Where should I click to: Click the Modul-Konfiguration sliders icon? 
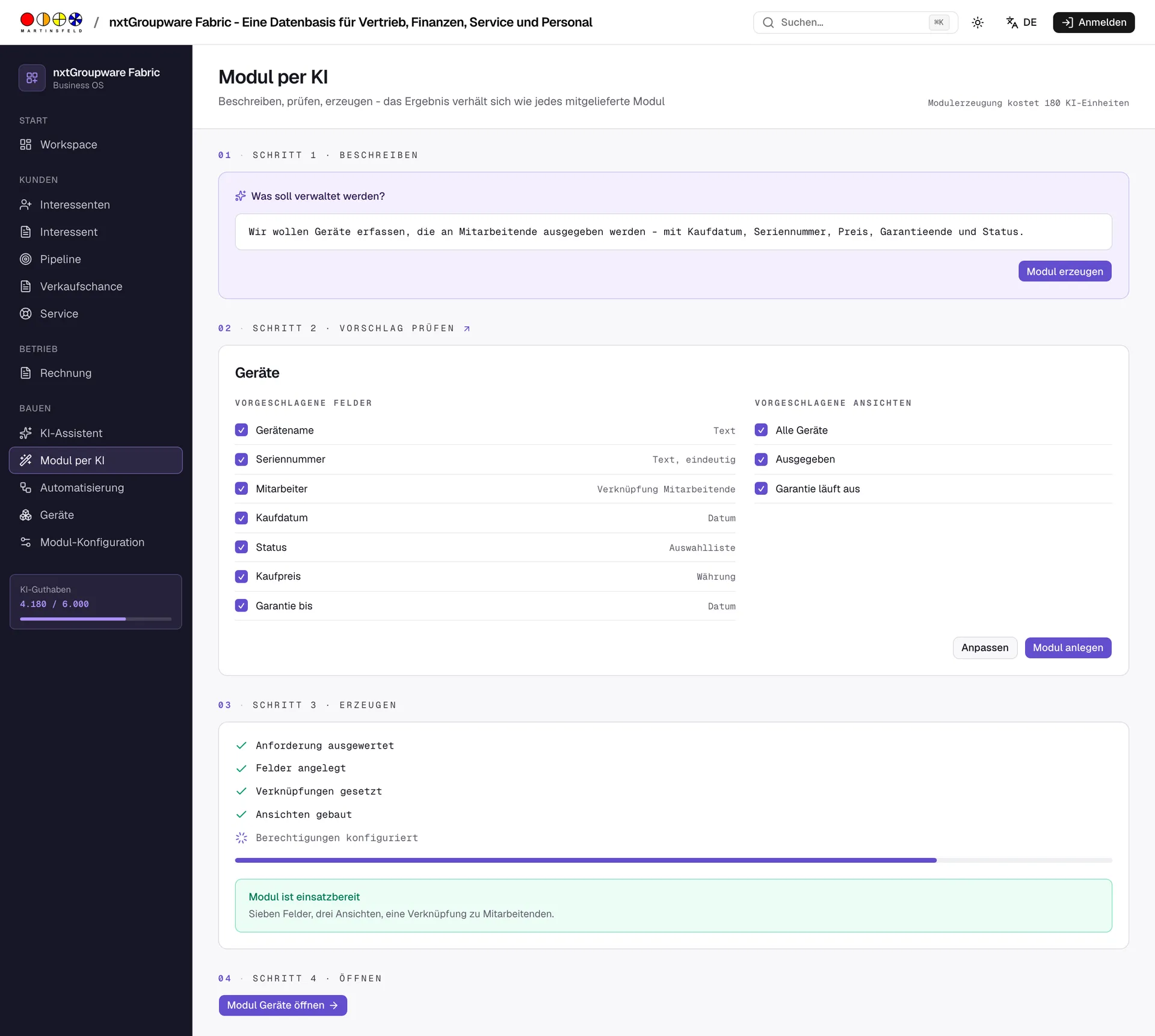point(25,542)
